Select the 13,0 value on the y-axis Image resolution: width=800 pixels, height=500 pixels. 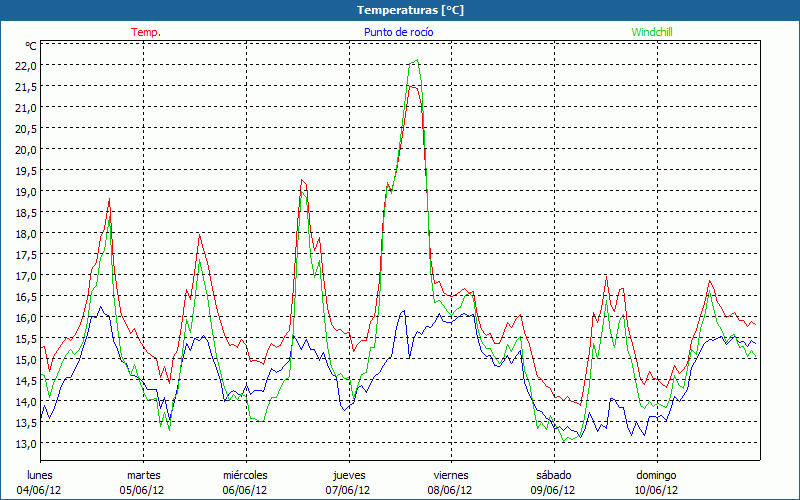[x=26, y=443]
